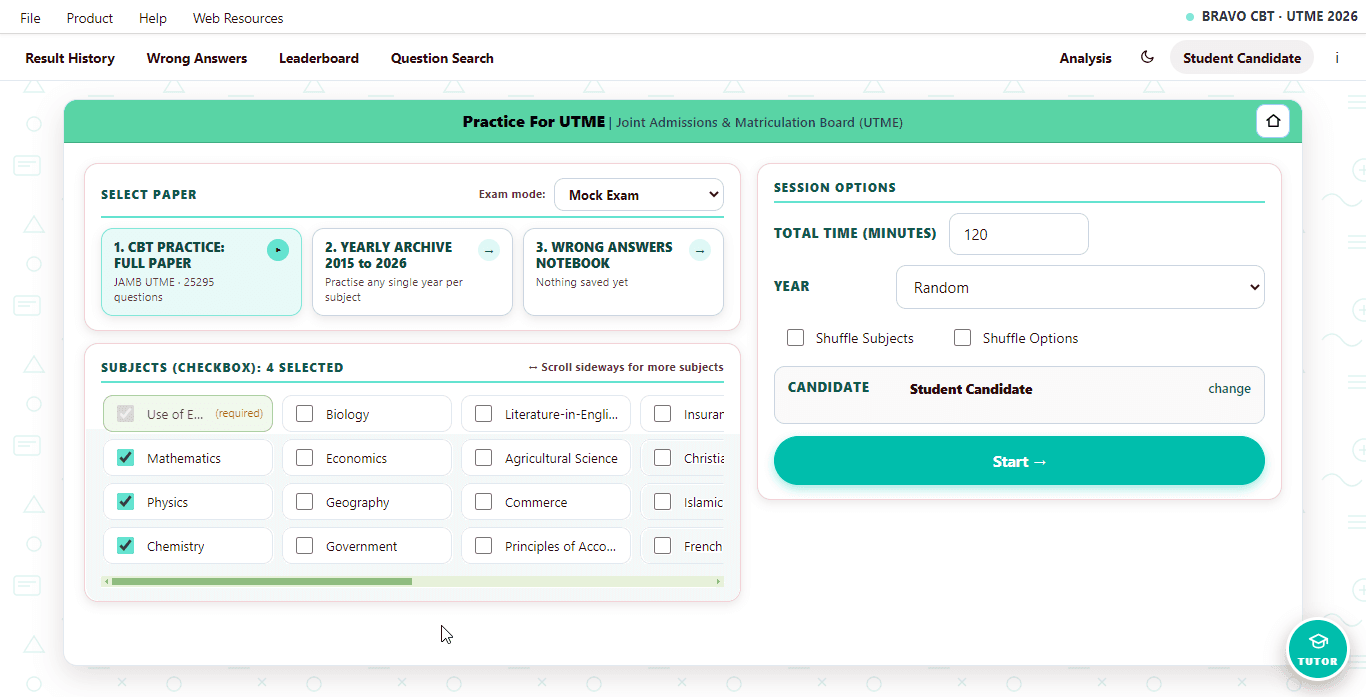This screenshot has height=697, width=1366.
Task: Open the Exam mode dropdown
Action: pyautogui.click(x=639, y=195)
